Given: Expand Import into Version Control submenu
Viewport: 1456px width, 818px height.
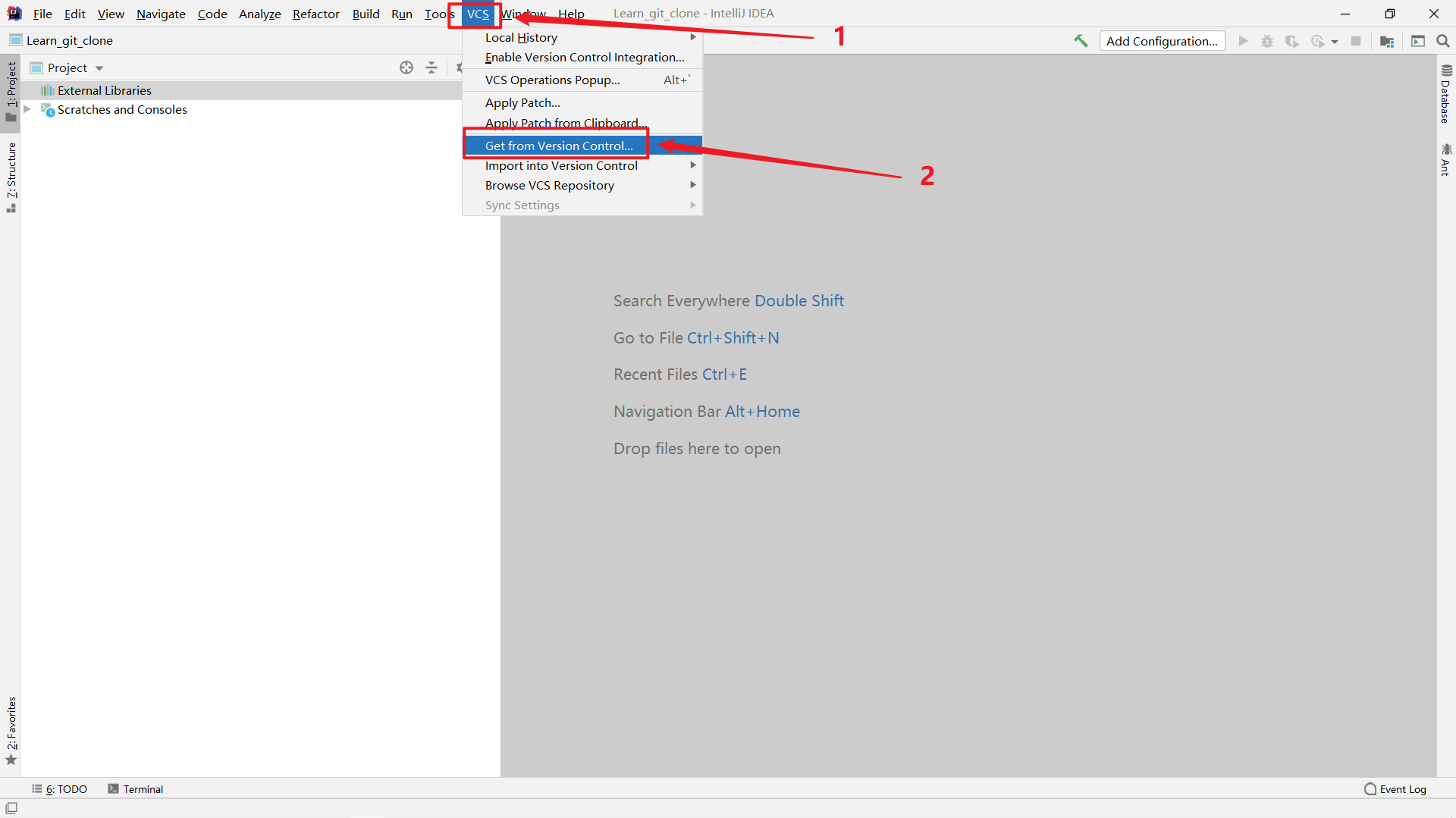Looking at the screenshot, I should (x=582, y=165).
